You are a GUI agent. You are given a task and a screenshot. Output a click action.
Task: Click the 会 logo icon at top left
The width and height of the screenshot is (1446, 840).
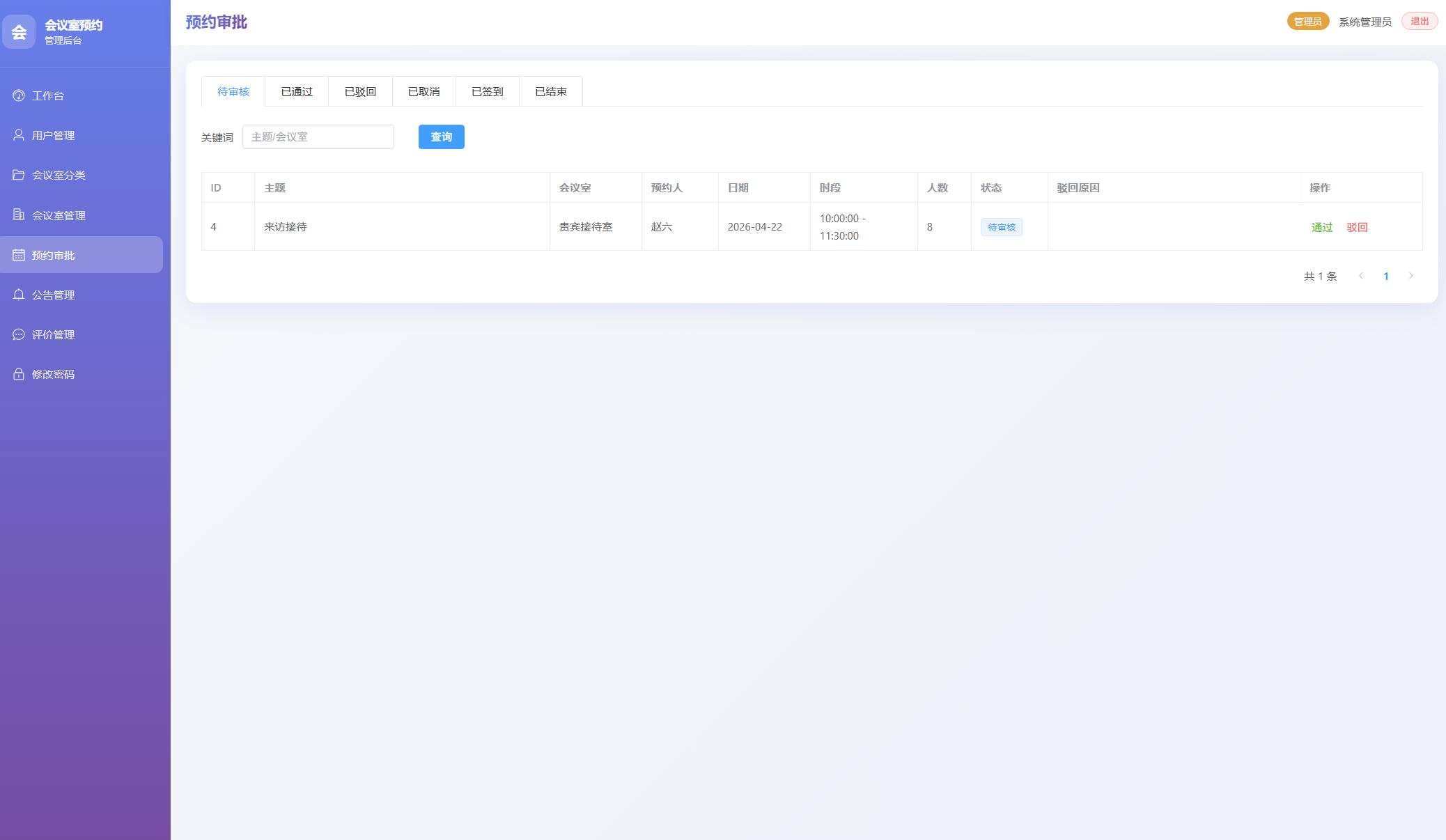19,31
